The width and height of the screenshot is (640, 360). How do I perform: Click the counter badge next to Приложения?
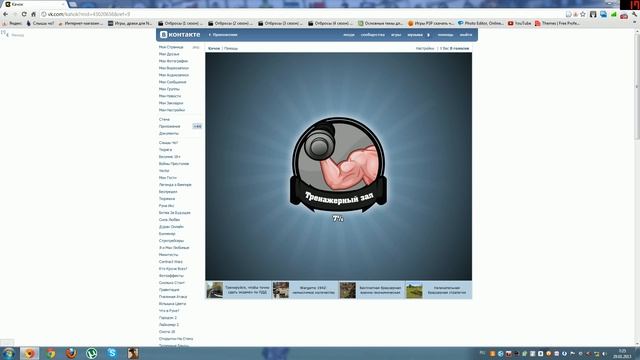[x=197, y=127]
